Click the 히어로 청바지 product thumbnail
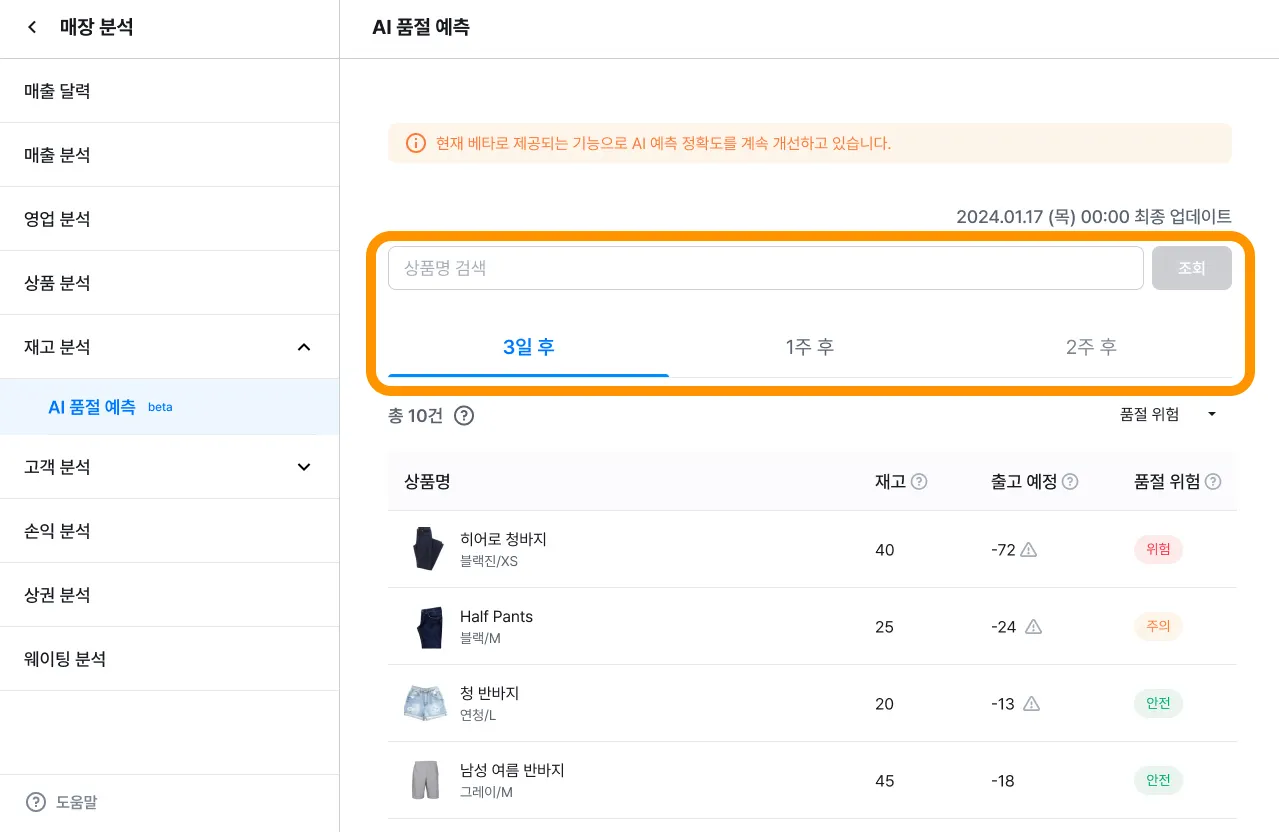 coord(427,549)
